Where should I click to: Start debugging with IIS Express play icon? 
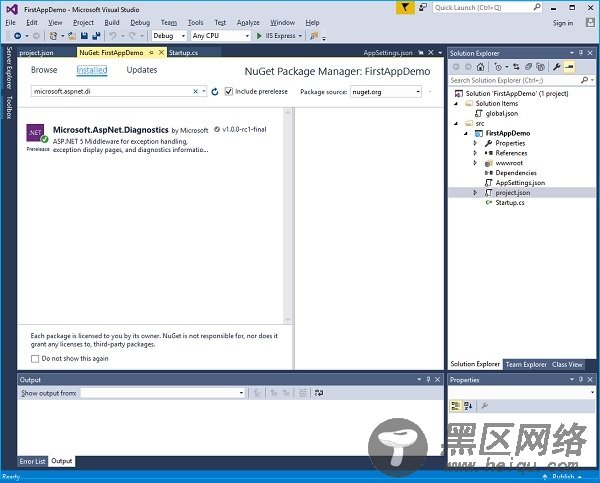pos(259,36)
